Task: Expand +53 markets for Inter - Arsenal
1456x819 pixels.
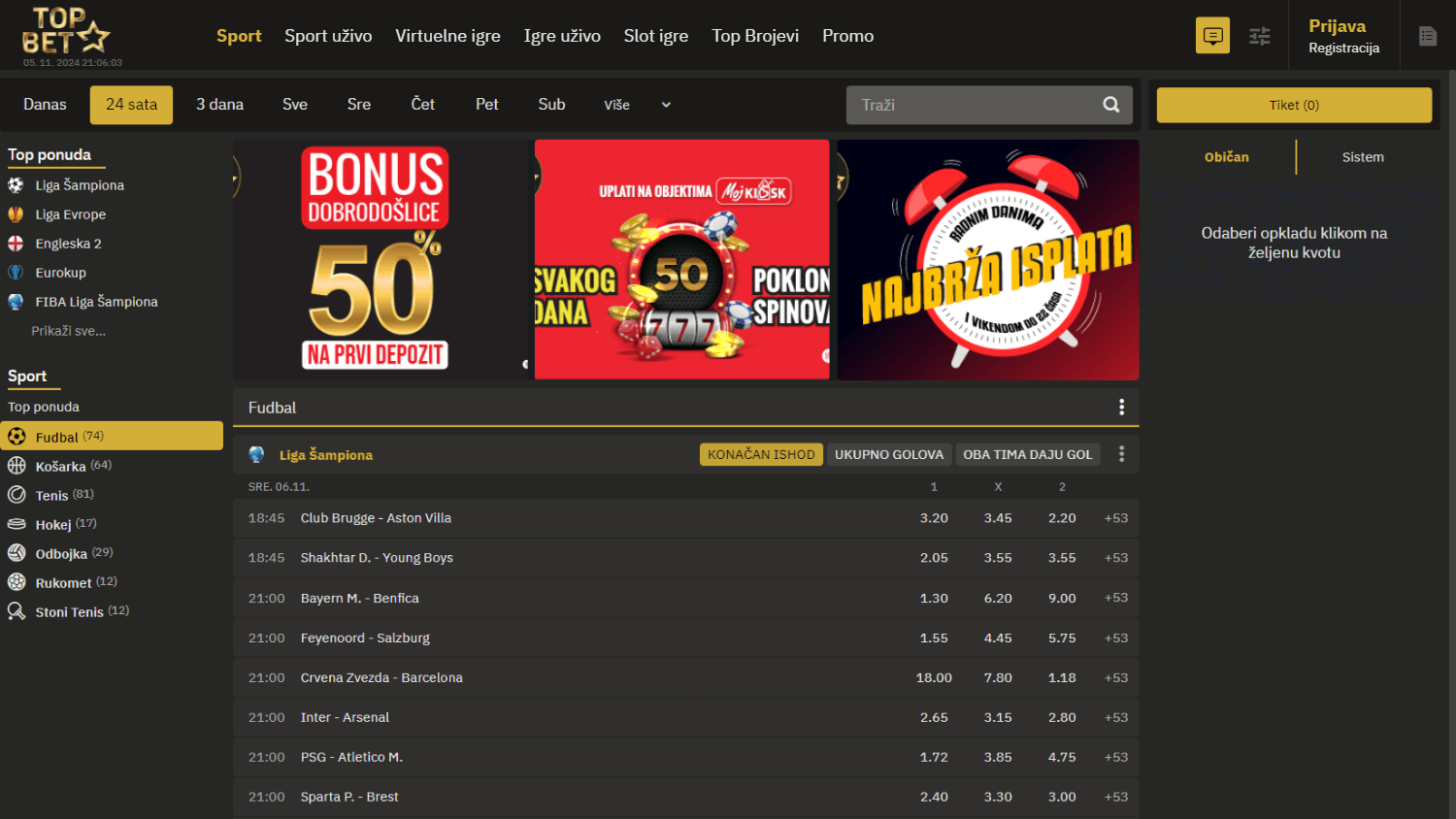Action: click(x=1116, y=717)
